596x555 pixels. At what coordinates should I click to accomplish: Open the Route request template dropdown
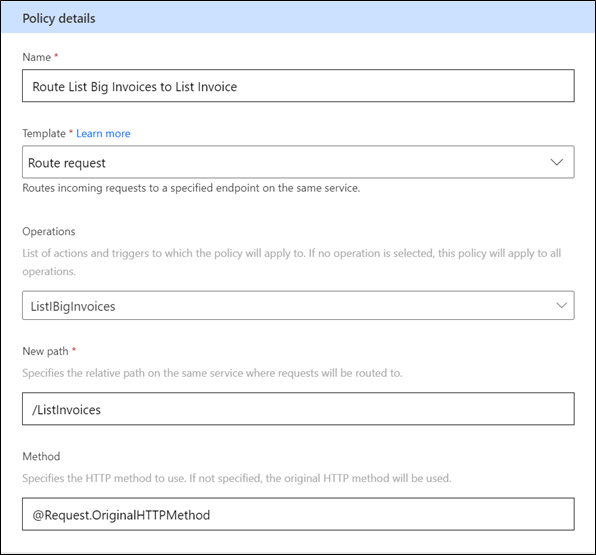[298, 162]
